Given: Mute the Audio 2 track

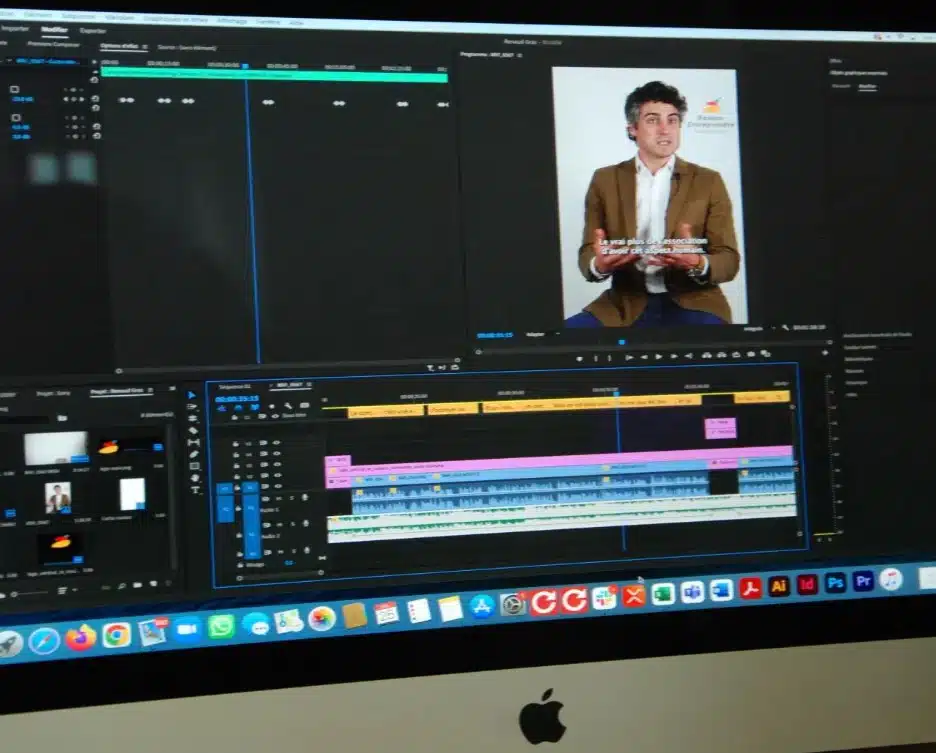Looking at the screenshot, I should (x=280, y=524).
